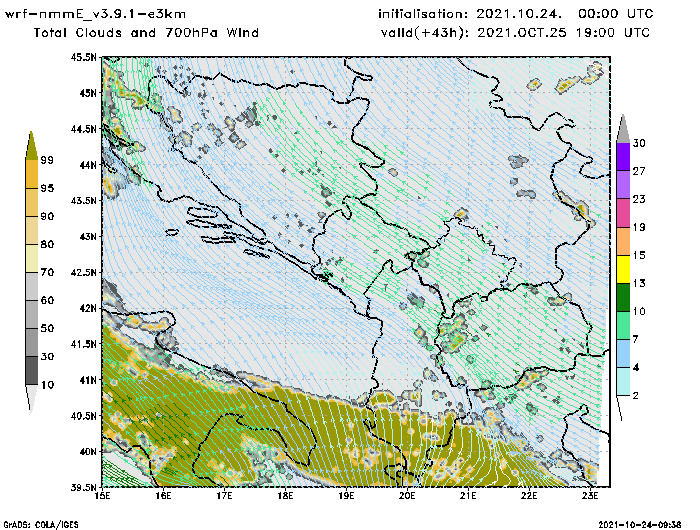Click the pink 19–23 wind legend swatch

click(x=623, y=213)
